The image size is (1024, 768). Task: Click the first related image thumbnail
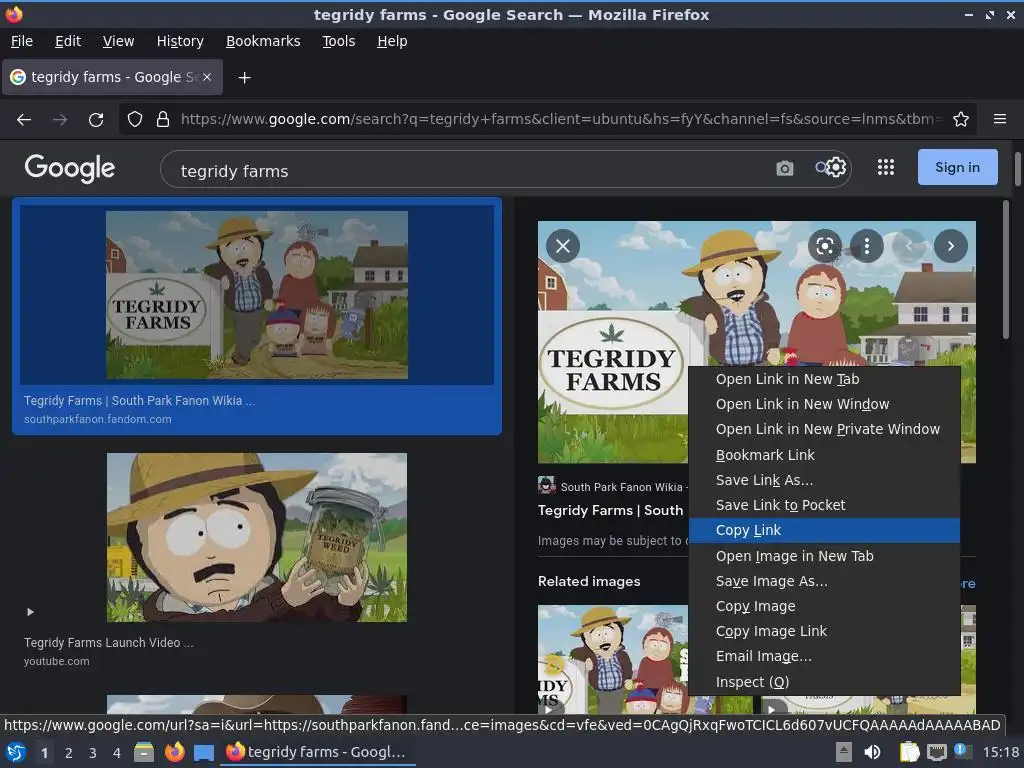[613, 660]
